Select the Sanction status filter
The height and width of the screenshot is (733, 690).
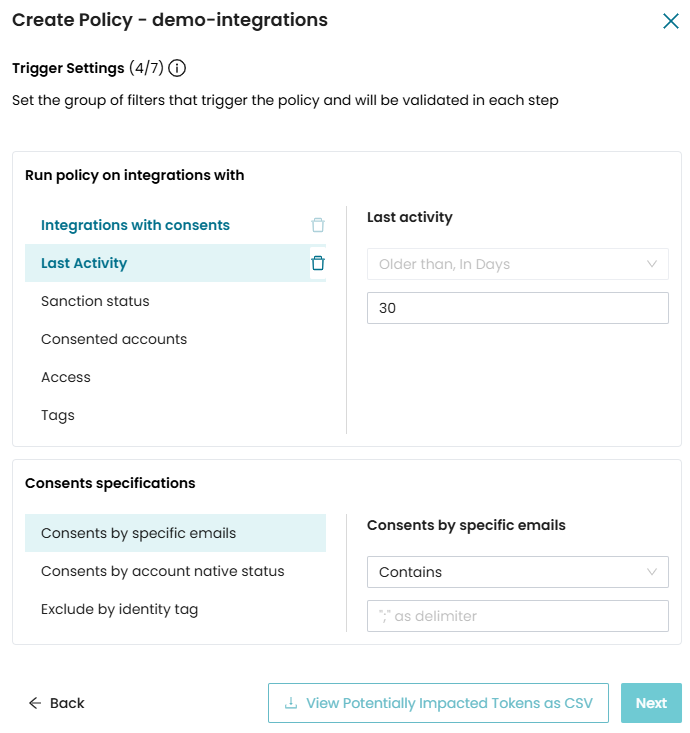pos(95,301)
